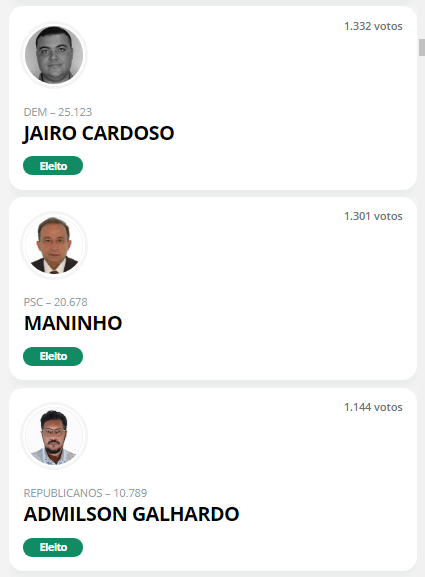
Task: Click the 1.301 votos count
Action: click(x=373, y=216)
